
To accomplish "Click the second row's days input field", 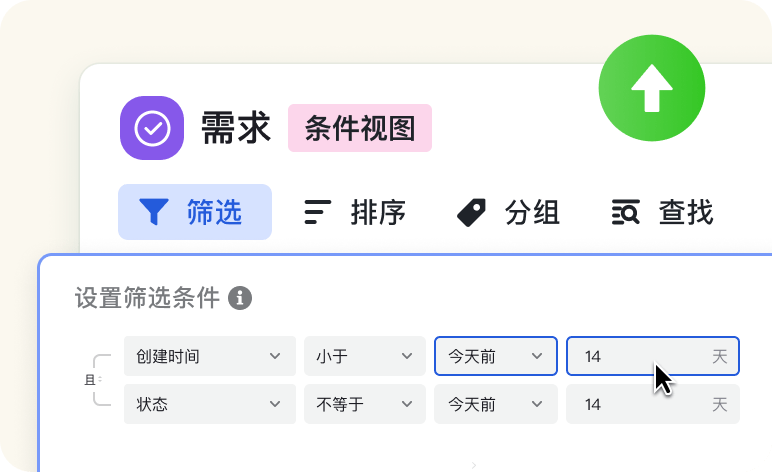I will [640, 404].
